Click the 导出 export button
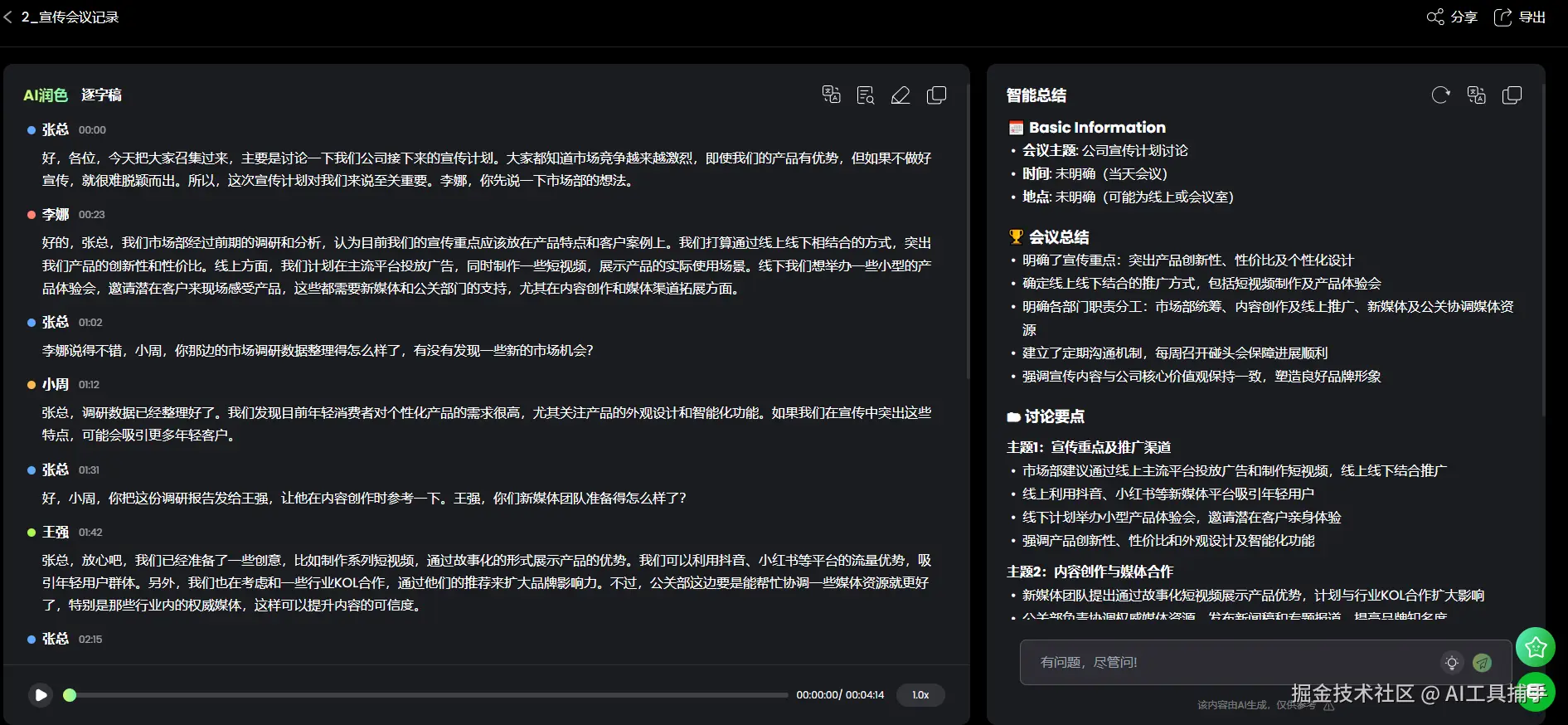 coord(1520,17)
